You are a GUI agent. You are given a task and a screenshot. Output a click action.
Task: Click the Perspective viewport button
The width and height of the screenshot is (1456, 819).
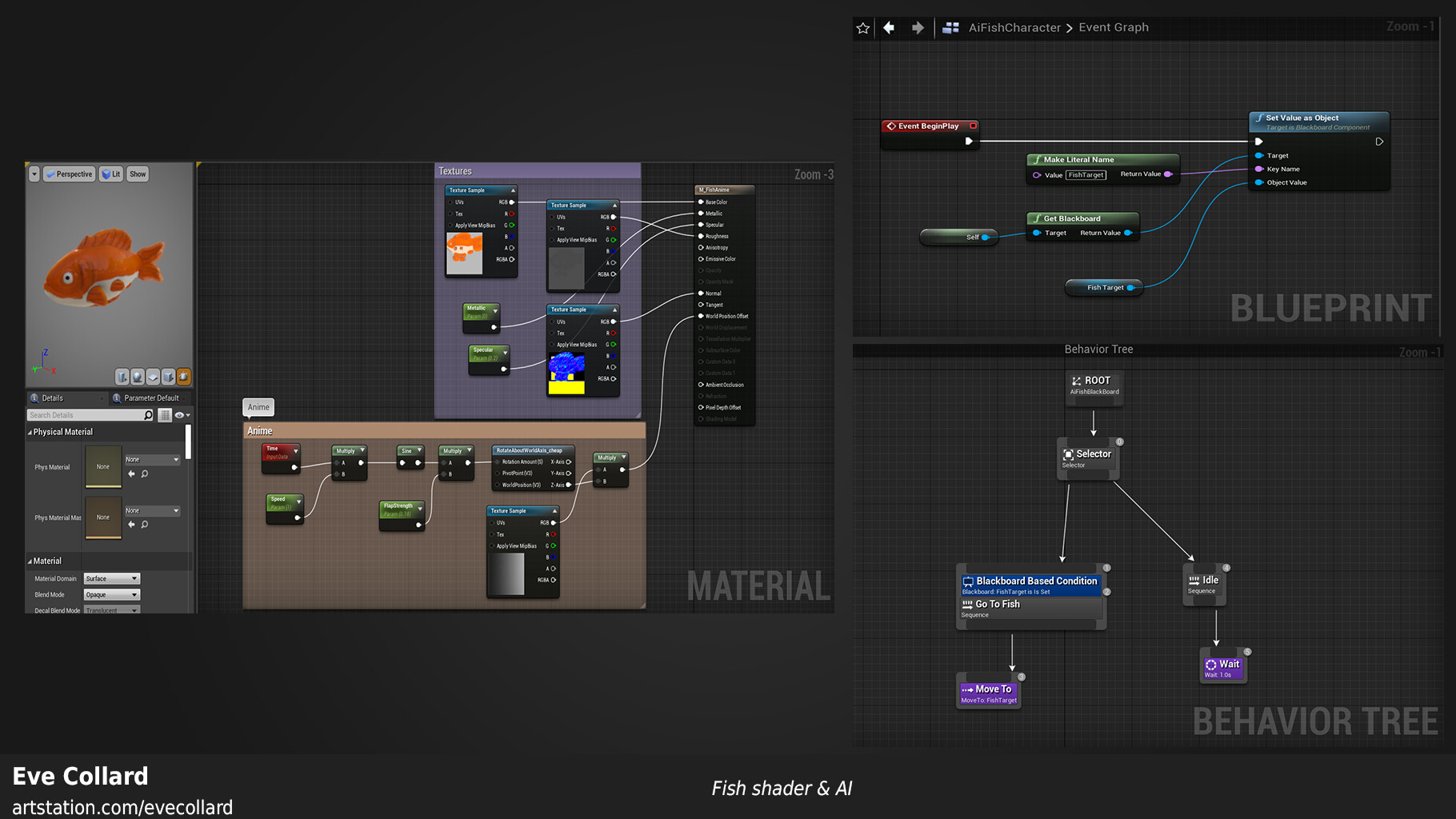pyautogui.click(x=70, y=174)
